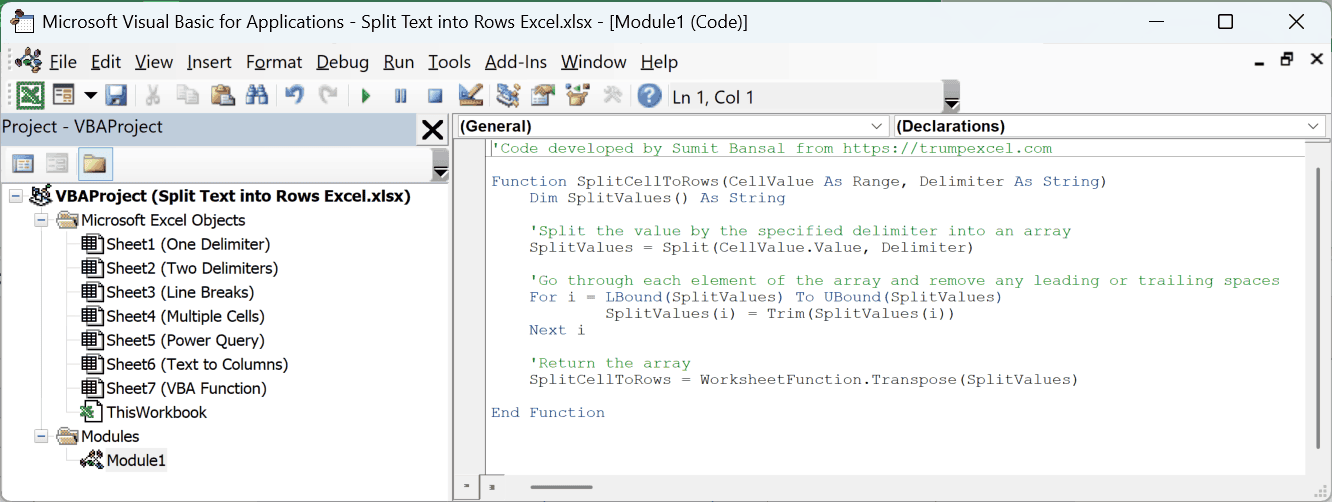1332x502 pixels.
Task: Save the workbook with the floppy icon
Action: tap(116, 96)
